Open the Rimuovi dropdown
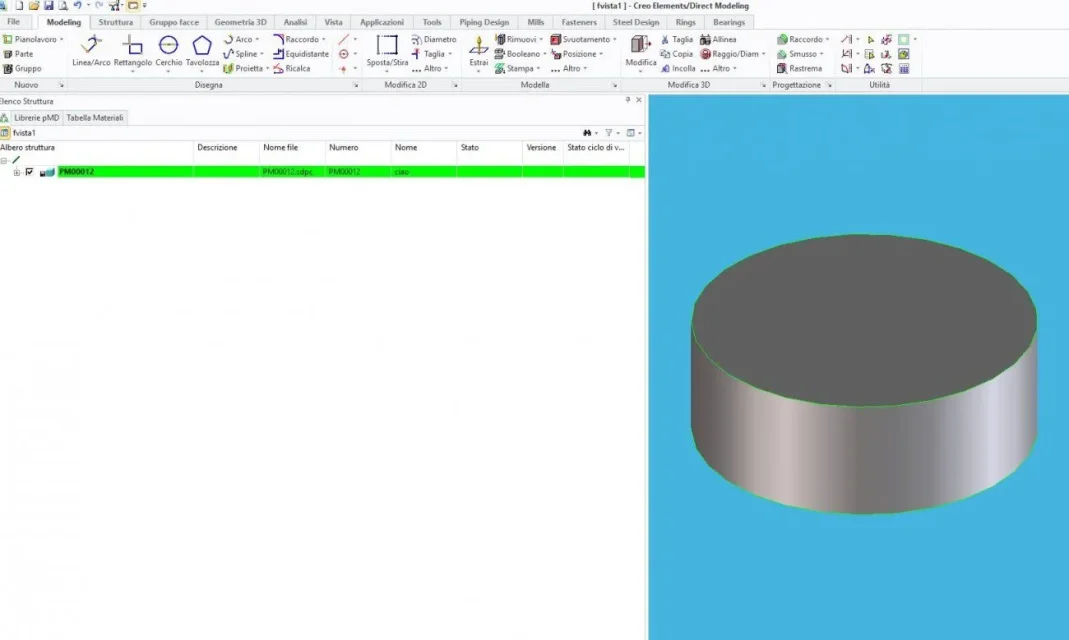This screenshot has height=640, width=1069. pyautogui.click(x=541, y=40)
